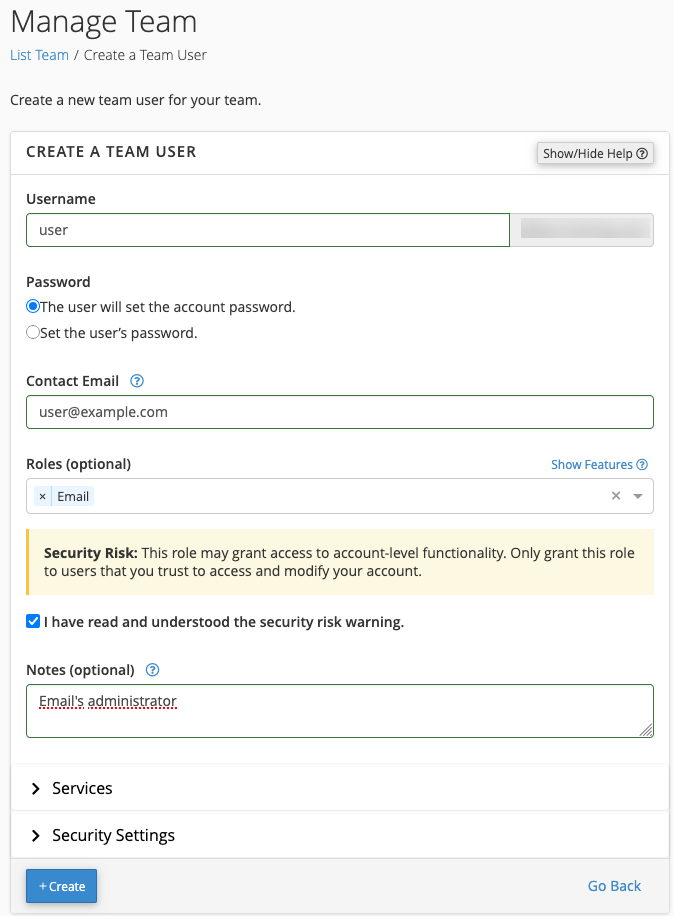Viewport: 674px width, 916px height.
Task: Go to List Team breadcrumb
Action: 39,55
